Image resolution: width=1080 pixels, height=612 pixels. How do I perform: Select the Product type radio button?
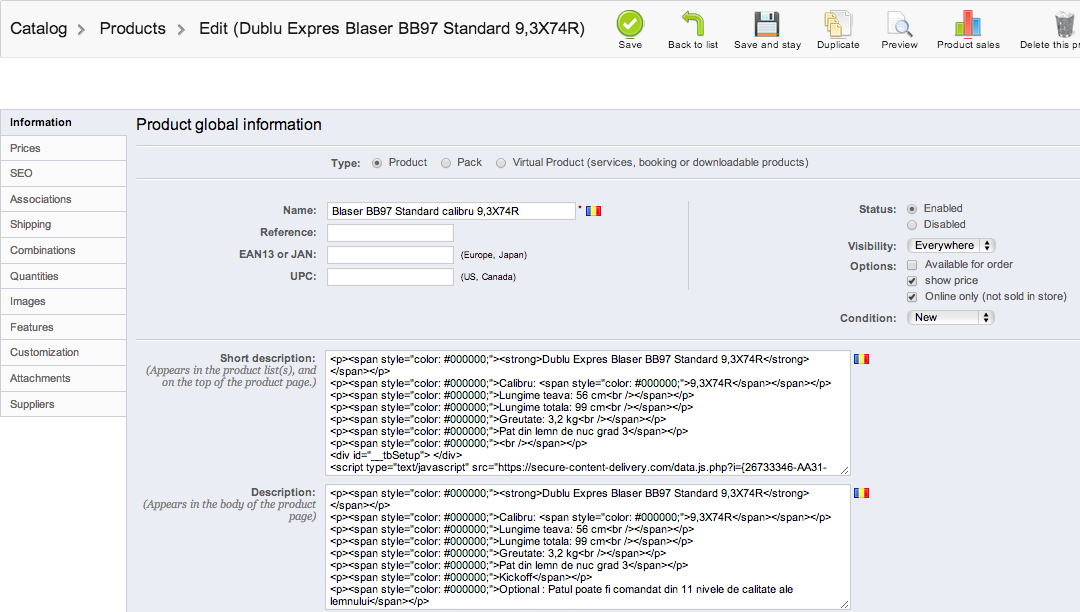377,163
